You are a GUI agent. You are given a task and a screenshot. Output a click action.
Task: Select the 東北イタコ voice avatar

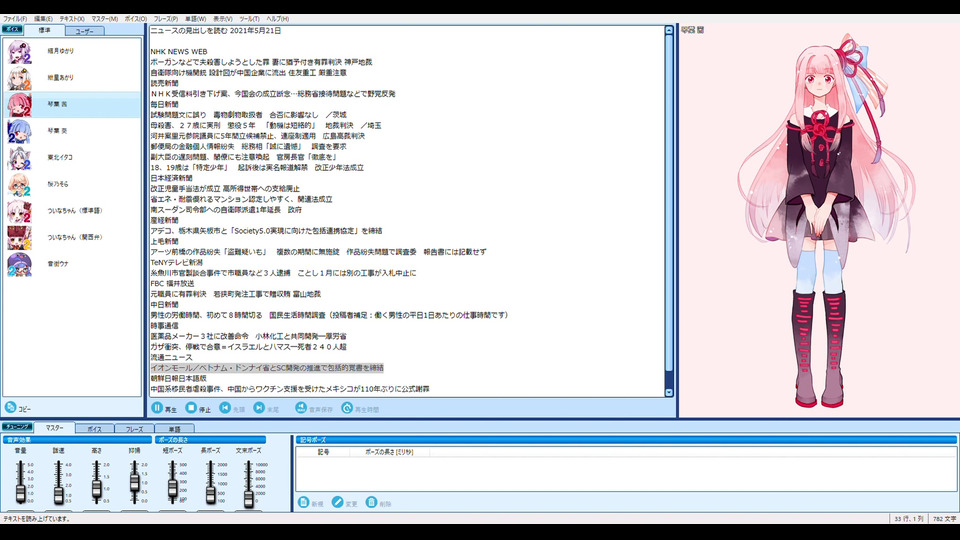coord(19,158)
